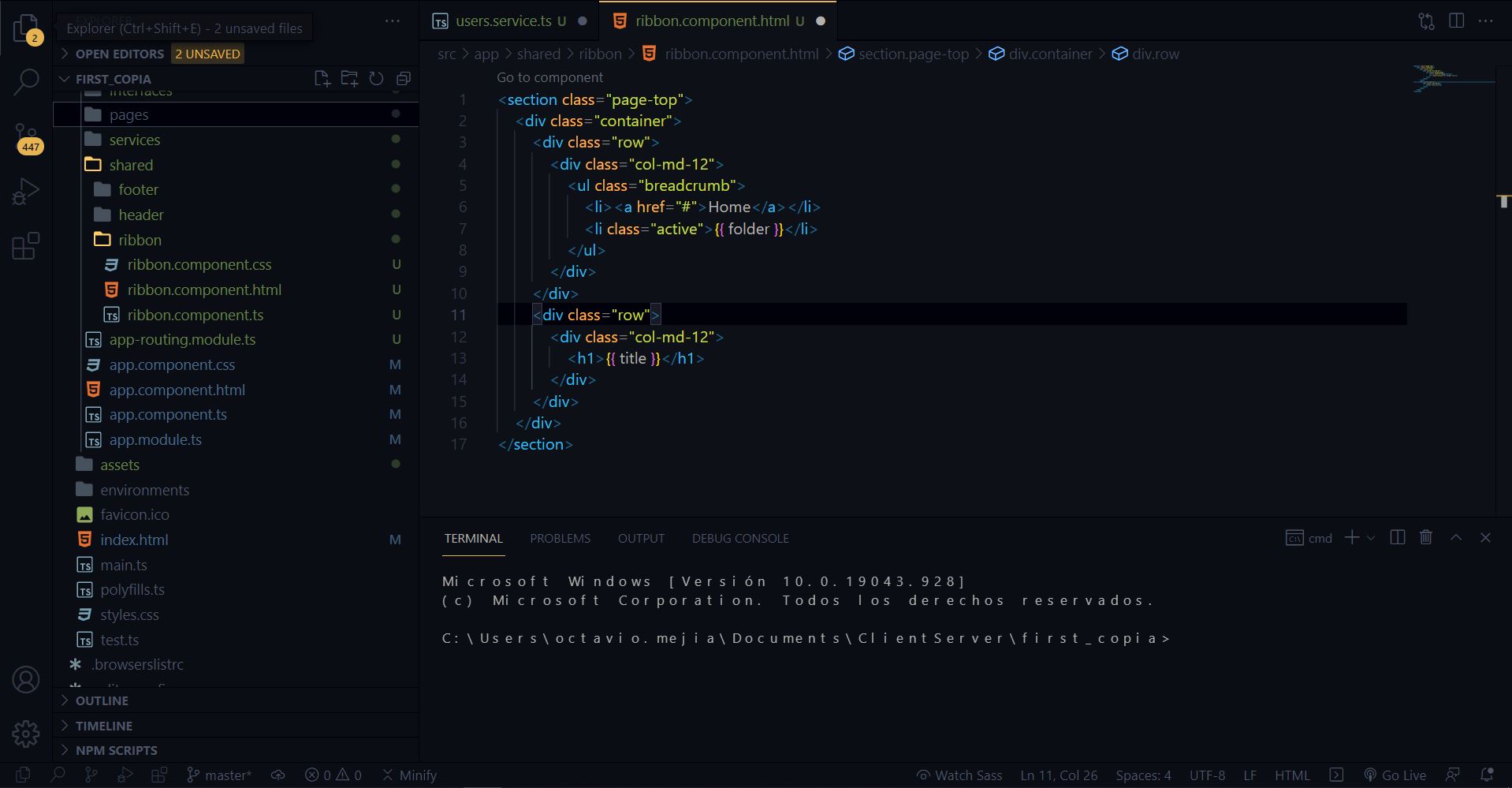The width and height of the screenshot is (1512, 788).
Task: Click Go Live in status bar
Action: [1395, 775]
